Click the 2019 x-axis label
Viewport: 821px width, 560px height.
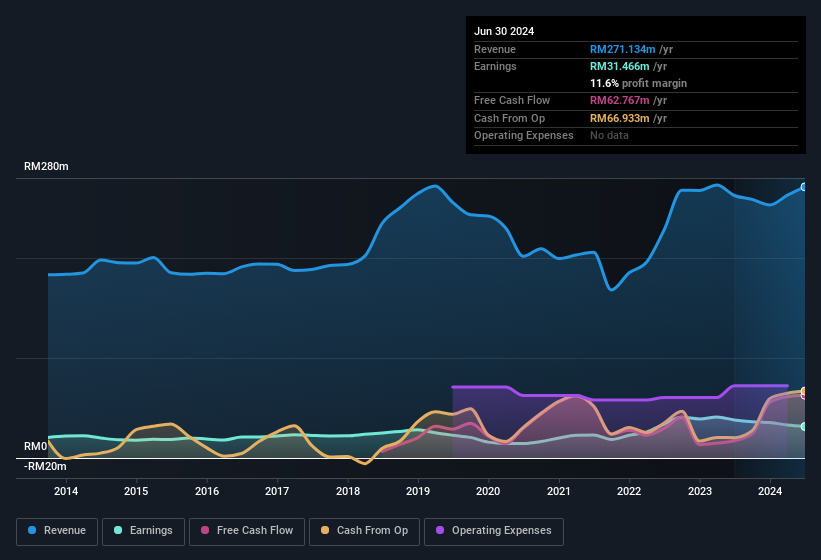coord(418,491)
